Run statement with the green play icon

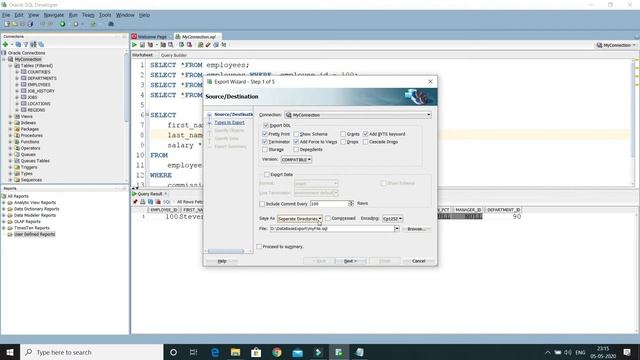click(x=134, y=45)
